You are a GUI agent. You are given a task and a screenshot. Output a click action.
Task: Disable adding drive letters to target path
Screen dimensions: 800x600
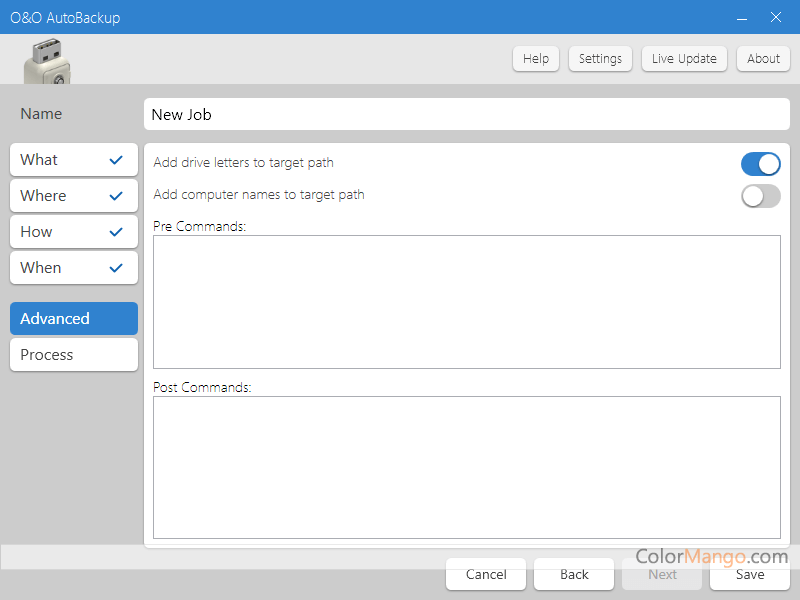pos(760,164)
